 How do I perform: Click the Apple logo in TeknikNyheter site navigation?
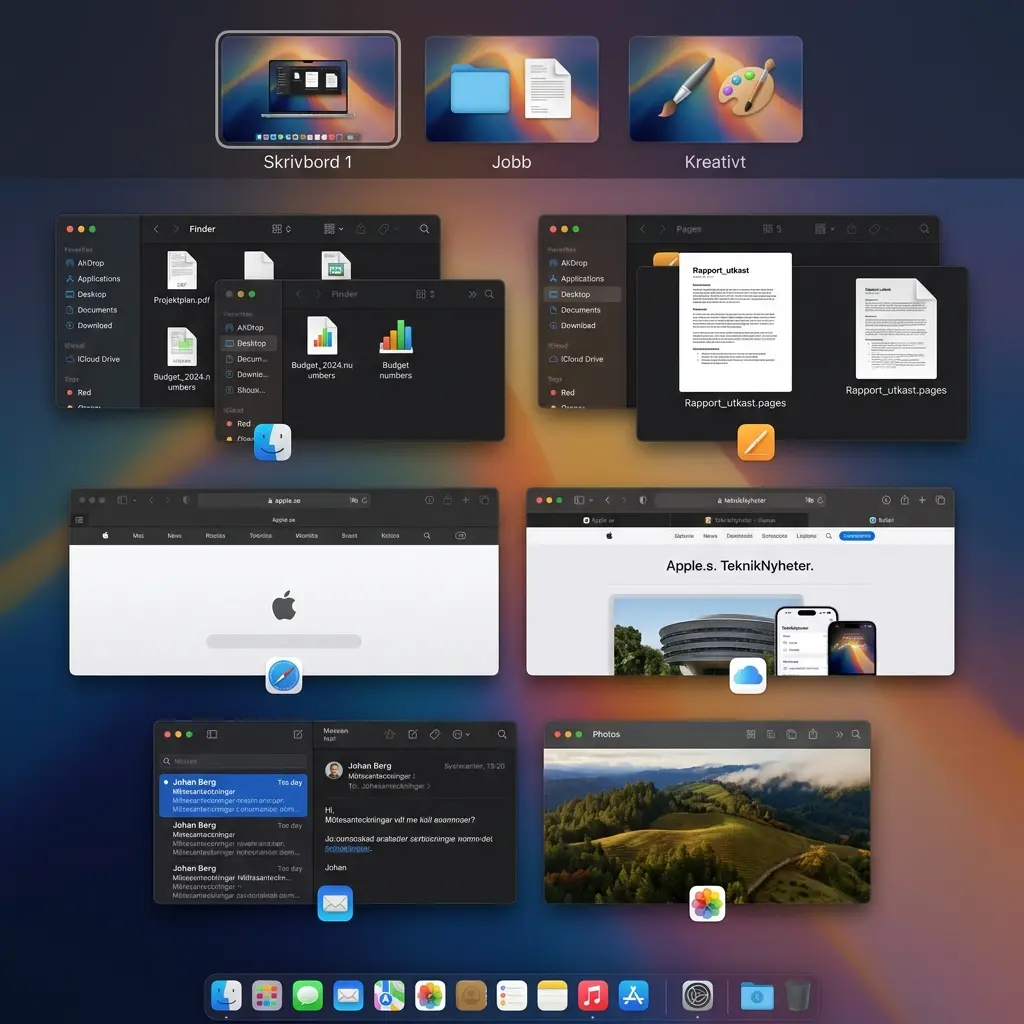click(x=609, y=536)
